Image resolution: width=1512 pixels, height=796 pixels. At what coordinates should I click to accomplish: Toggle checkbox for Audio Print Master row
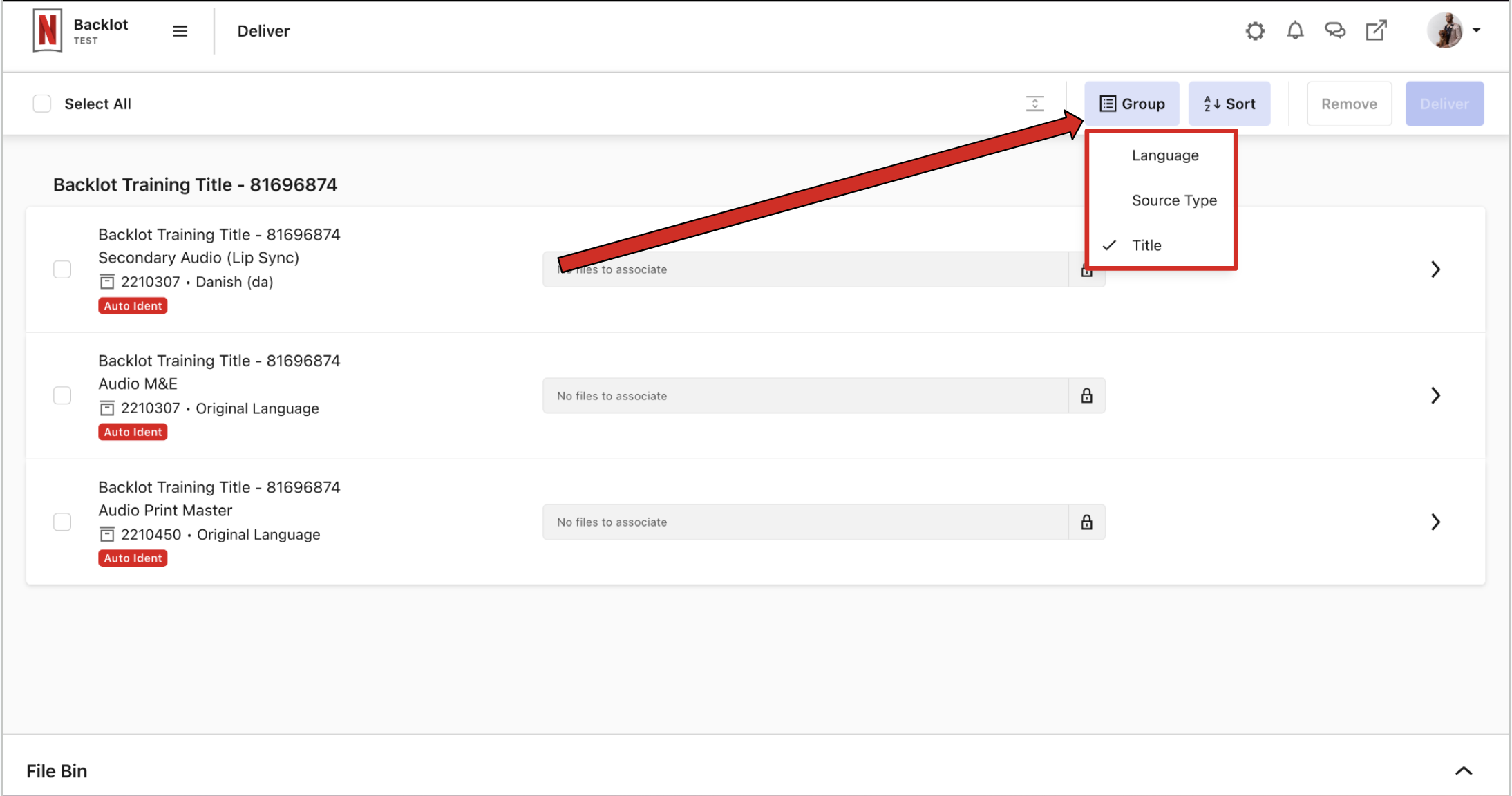(x=62, y=521)
